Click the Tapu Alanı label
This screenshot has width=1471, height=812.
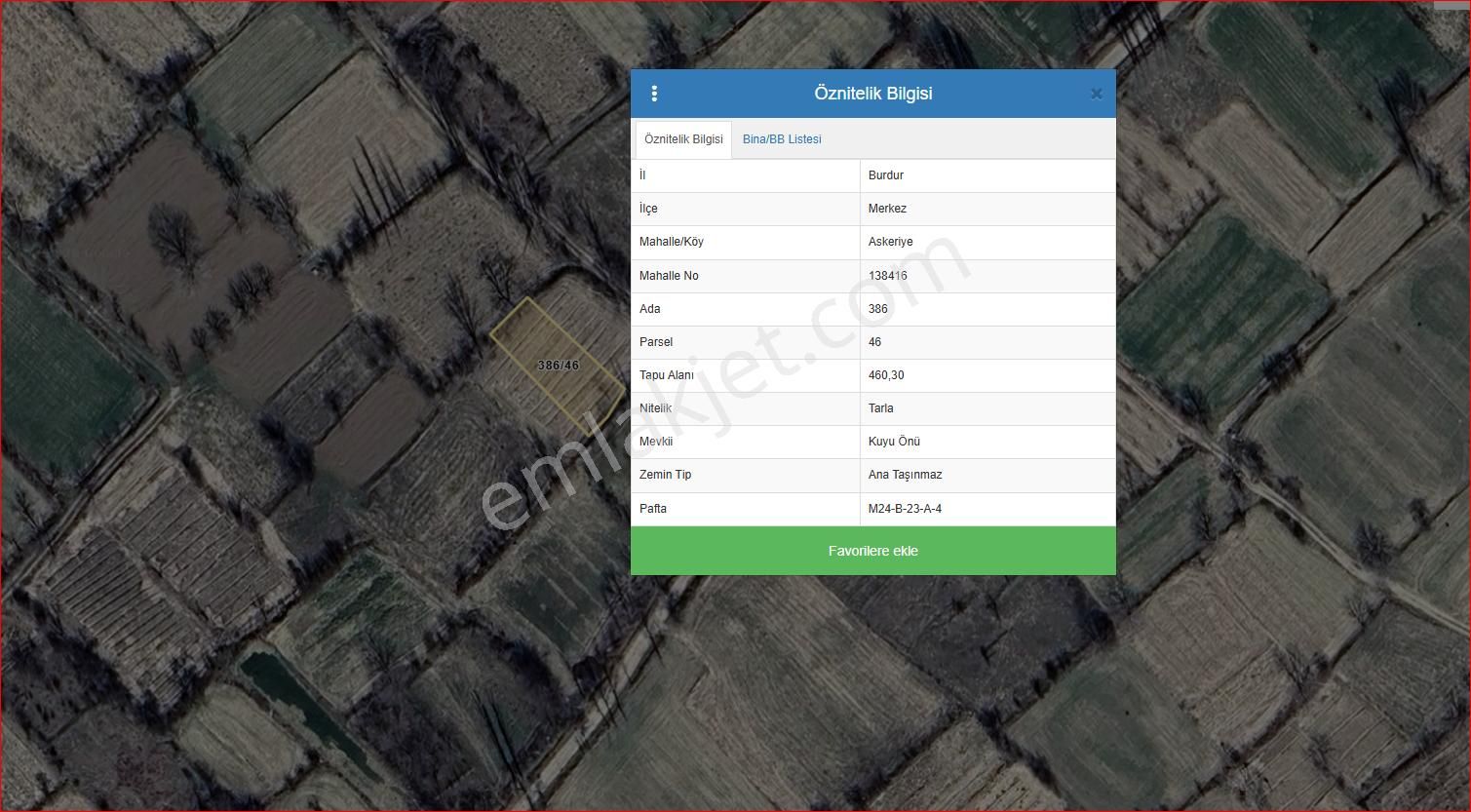(x=667, y=375)
